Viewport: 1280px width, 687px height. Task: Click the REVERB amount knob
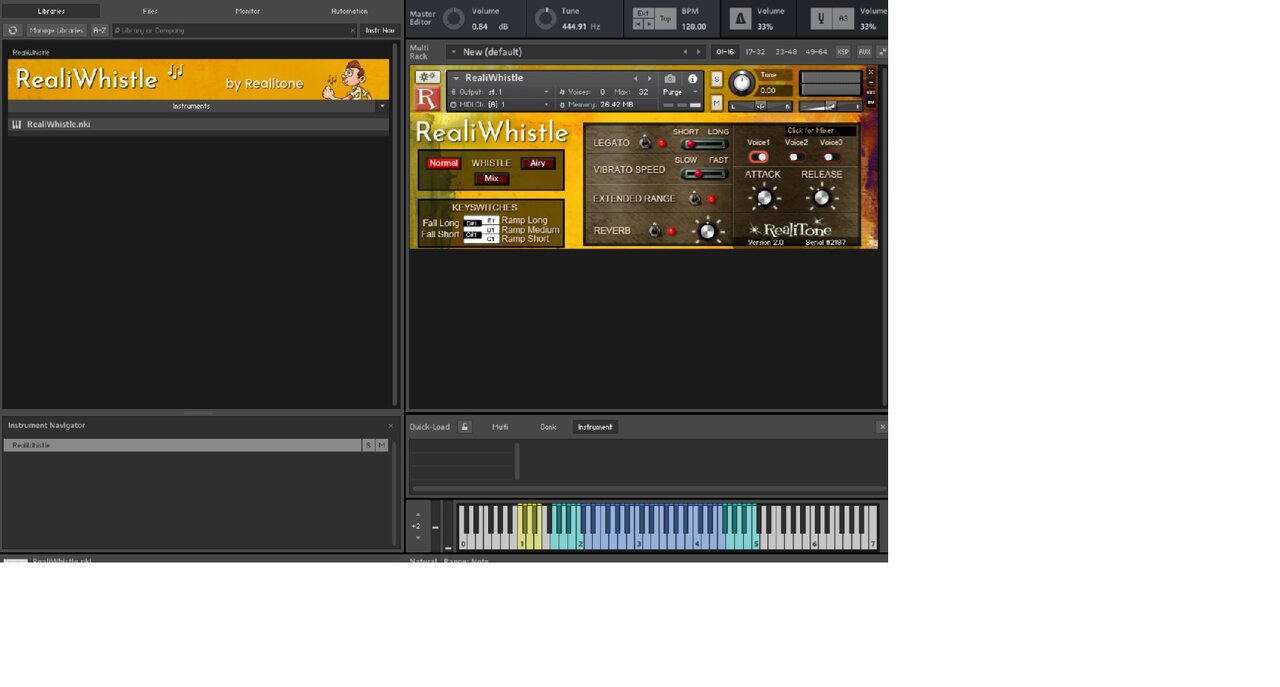click(x=707, y=231)
